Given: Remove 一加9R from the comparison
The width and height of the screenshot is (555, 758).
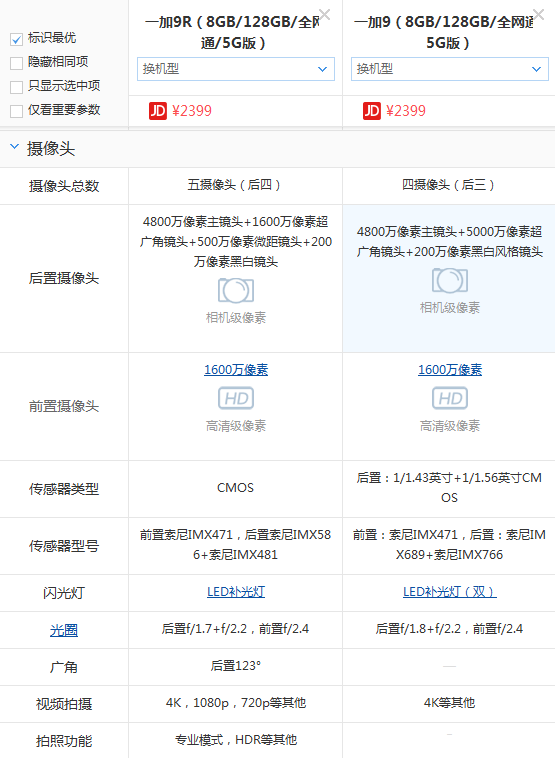Looking at the screenshot, I should 324,15.
